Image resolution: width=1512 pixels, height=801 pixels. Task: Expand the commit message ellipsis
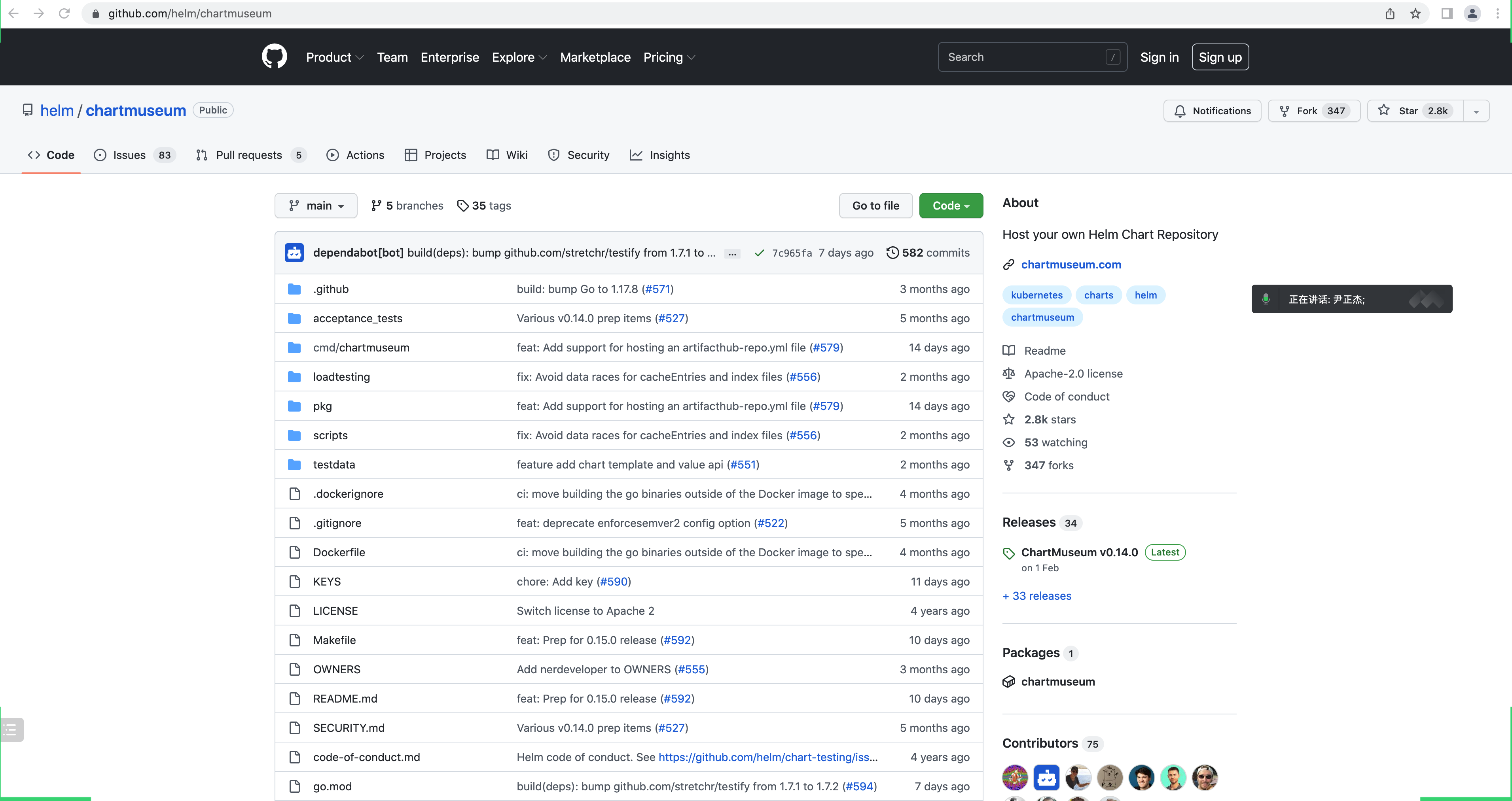pos(732,254)
